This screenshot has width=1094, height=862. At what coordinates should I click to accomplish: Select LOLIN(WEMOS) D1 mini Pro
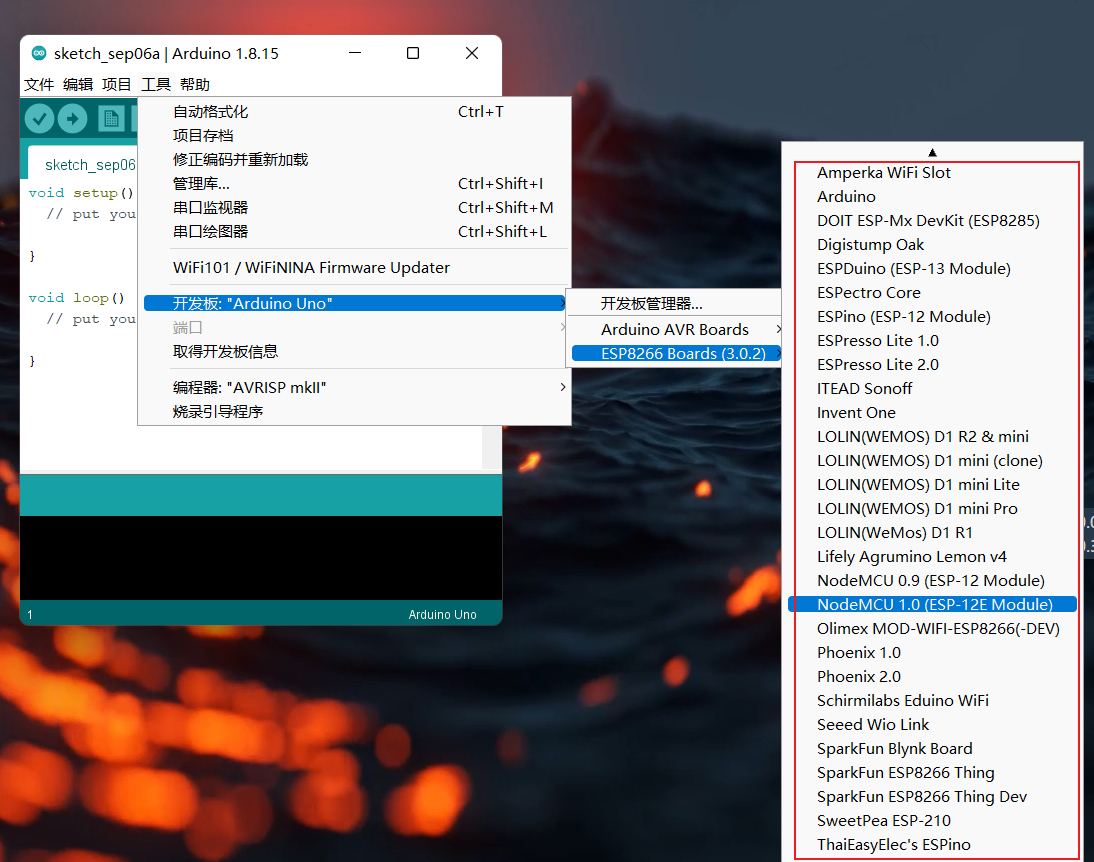pos(932,509)
